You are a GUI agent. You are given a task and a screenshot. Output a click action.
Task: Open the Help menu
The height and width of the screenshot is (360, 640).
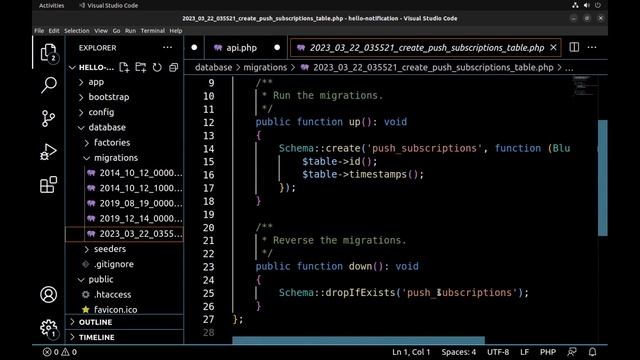tap(176, 31)
